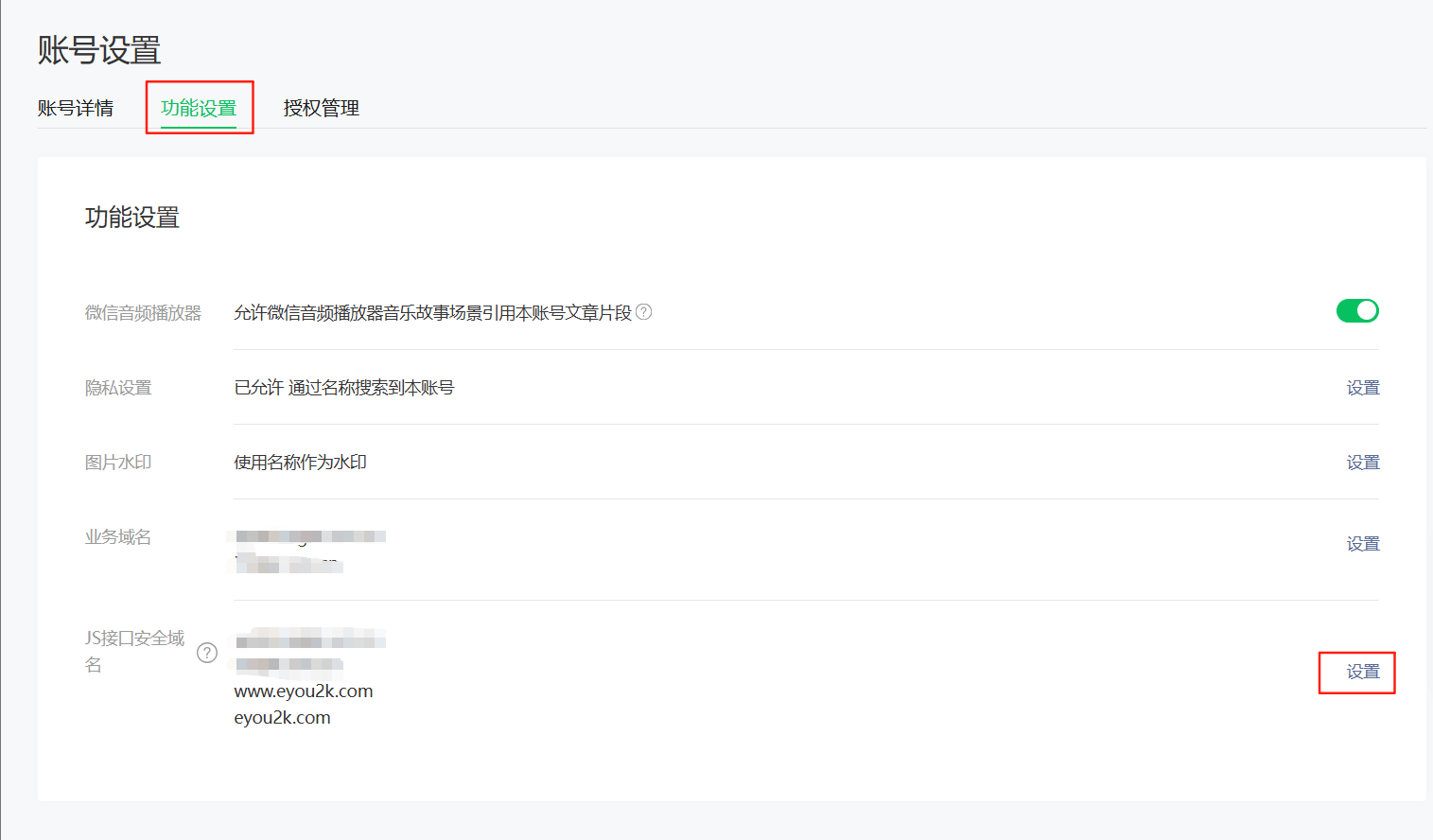Select the 功能设置 tab
Viewport: 1433px width, 840px height.
tap(199, 108)
